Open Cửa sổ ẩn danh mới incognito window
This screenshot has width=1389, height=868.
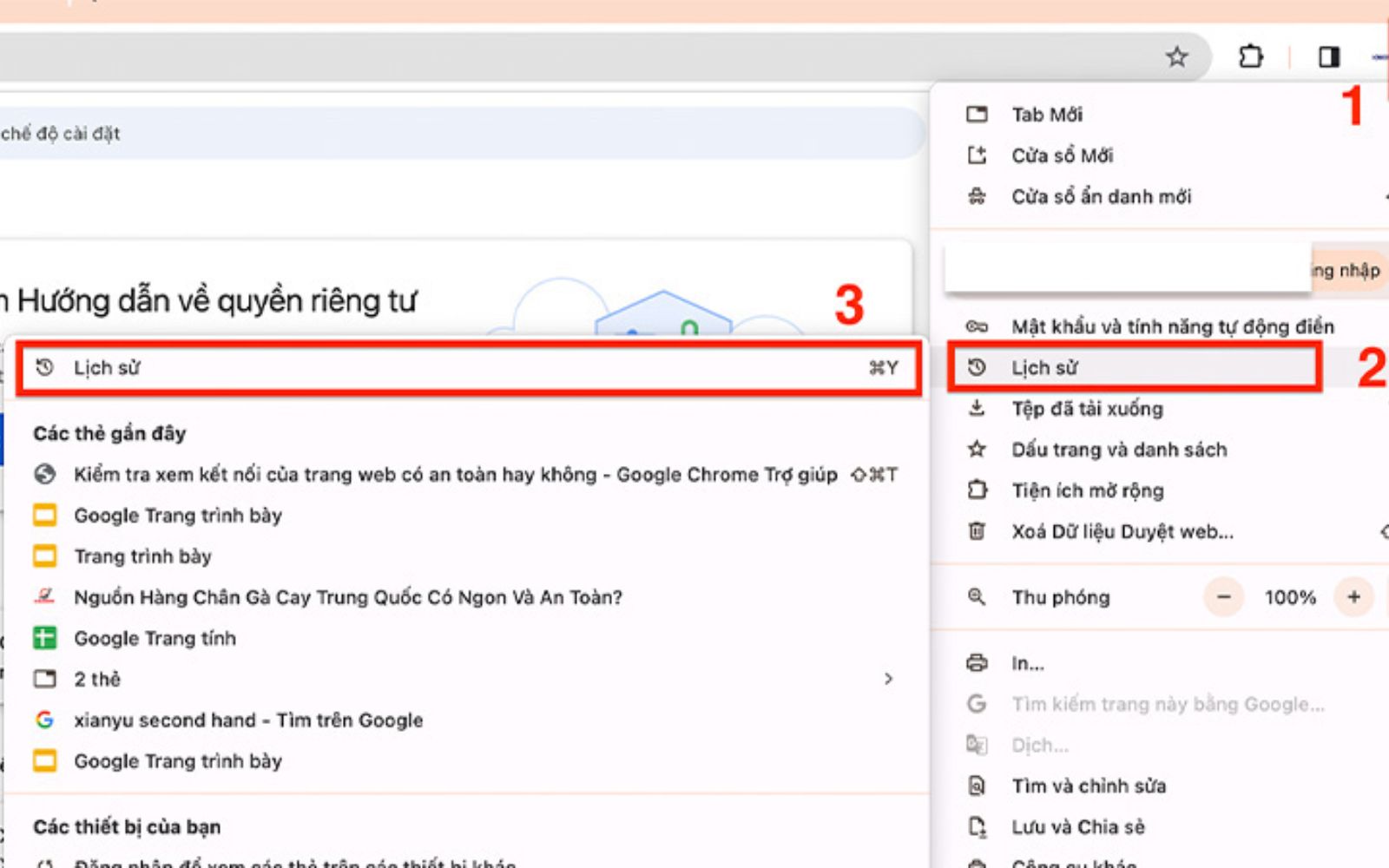coord(1159,196)
